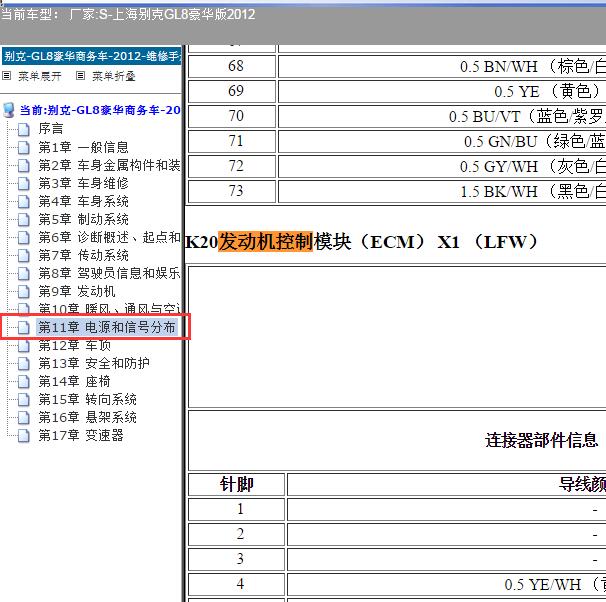Open chapter 第5章 制动系统

click(x=83, y=219)
